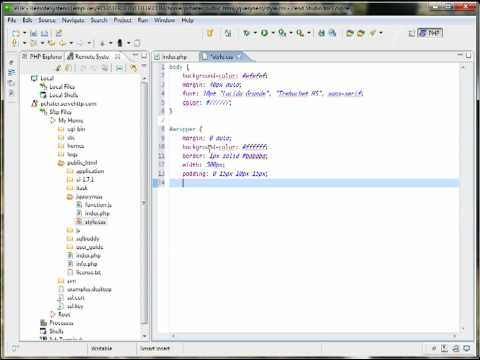Open the File menu
This screenshot has width=480, height=360.
[x=12, y=20]
